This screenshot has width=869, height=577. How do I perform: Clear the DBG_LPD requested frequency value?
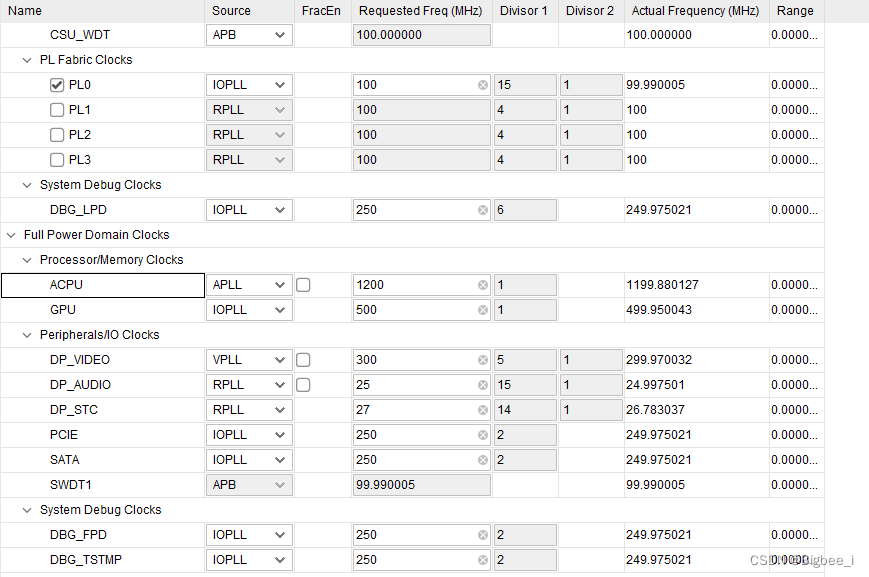[483, 209]
